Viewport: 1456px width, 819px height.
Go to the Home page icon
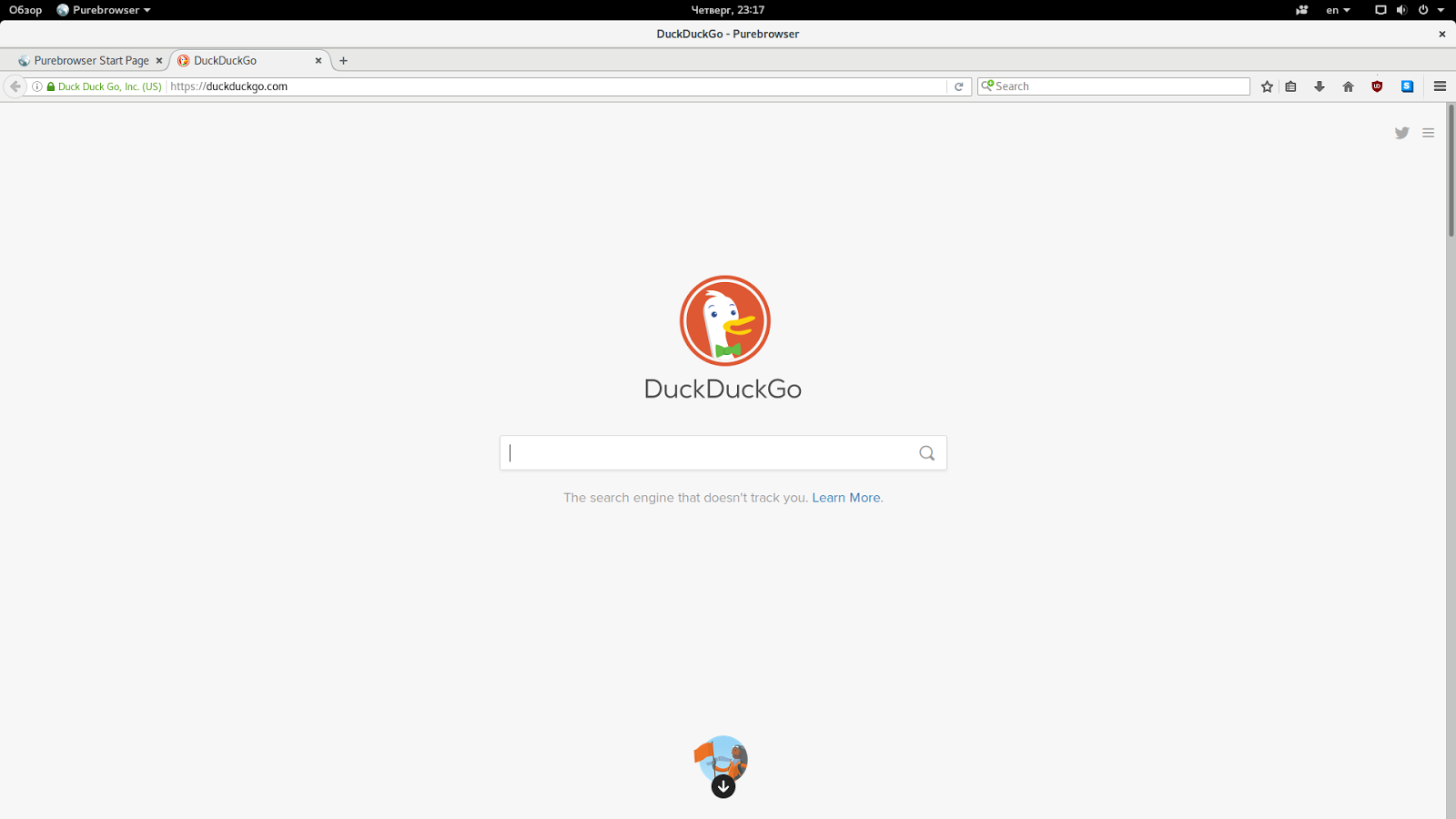coord(1348,86)
